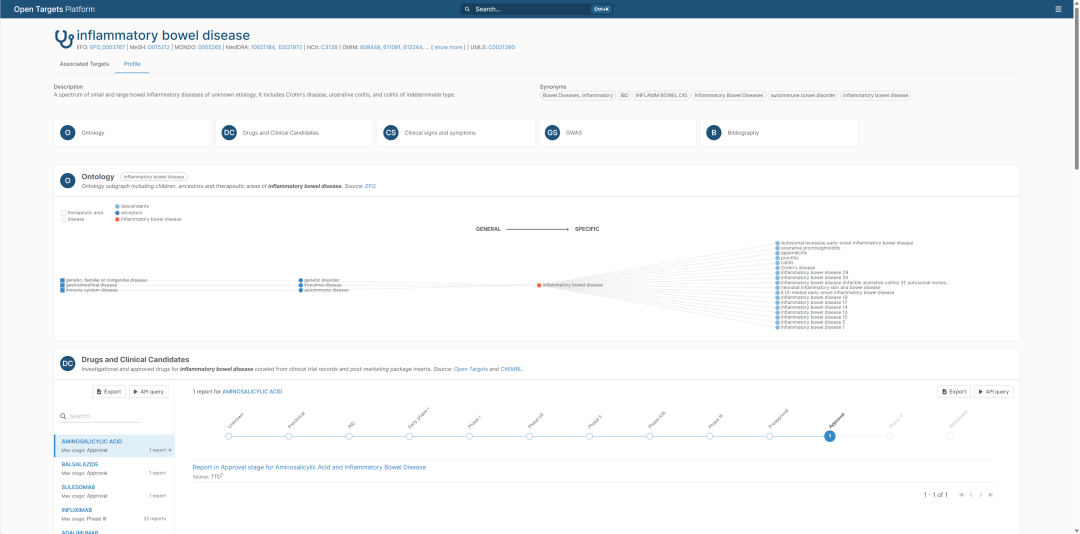Click MedDRA 10021184 identifier link
1080x534 pixels.
(x=262, y=47)
